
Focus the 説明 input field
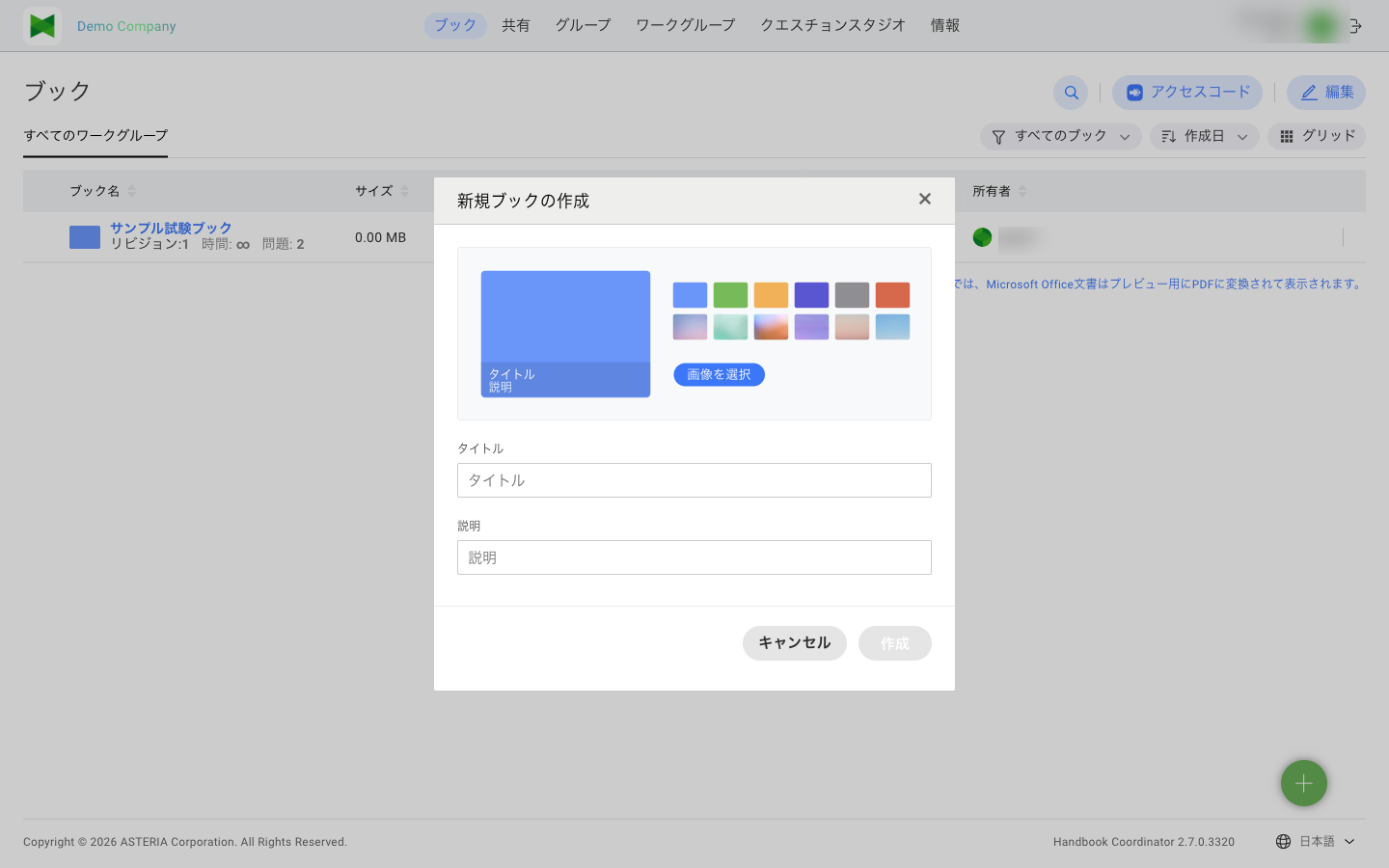click(x=694, y=557)
